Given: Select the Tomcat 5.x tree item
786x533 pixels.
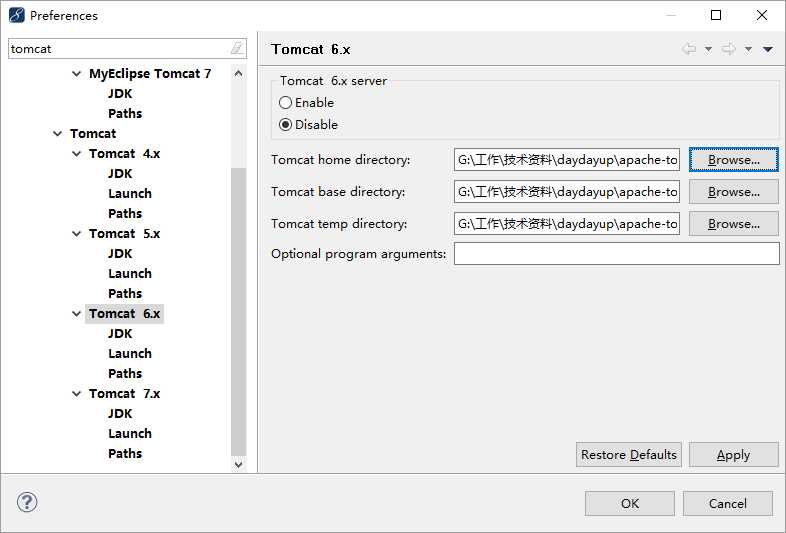Looking at the screenshot, I should pos(124,234).
